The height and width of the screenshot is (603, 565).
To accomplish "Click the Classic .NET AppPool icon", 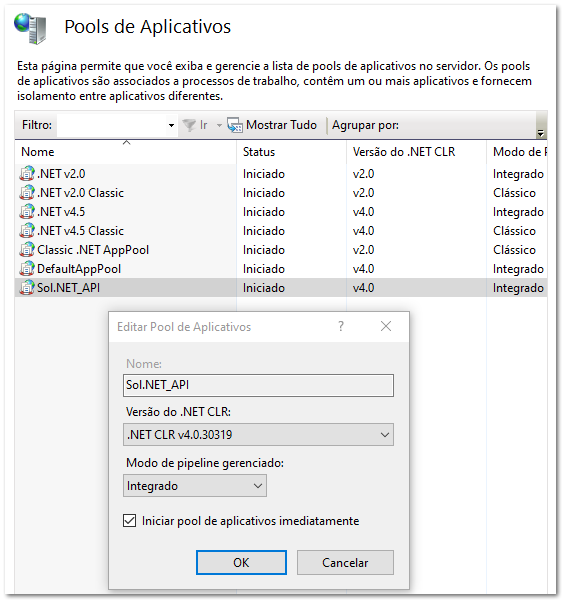I will click(x=27, y=250).
